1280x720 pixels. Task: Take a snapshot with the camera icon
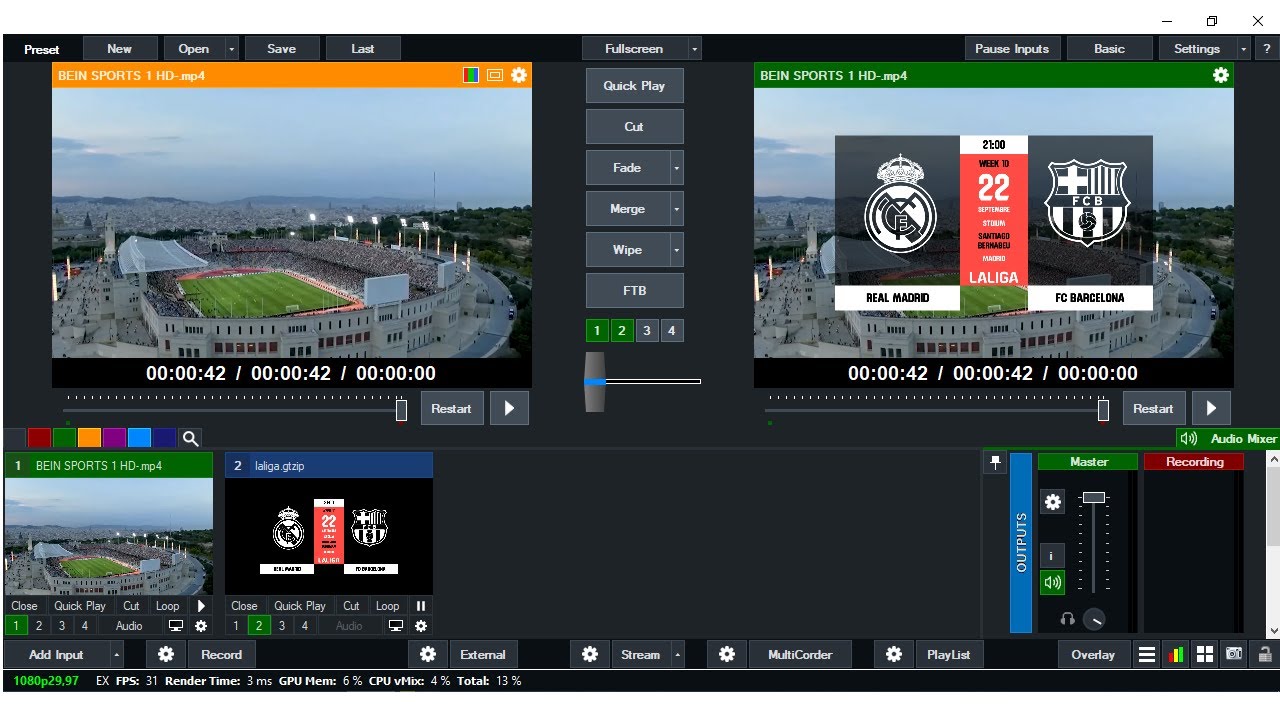coord(1235,655)
